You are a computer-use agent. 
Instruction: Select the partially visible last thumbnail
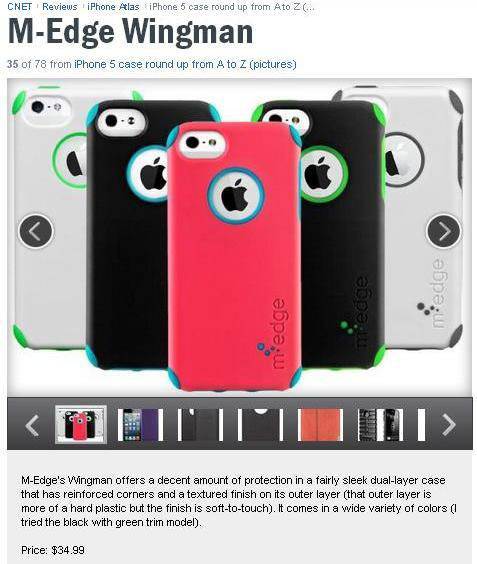pyautogui.click(x=421, y=425)
